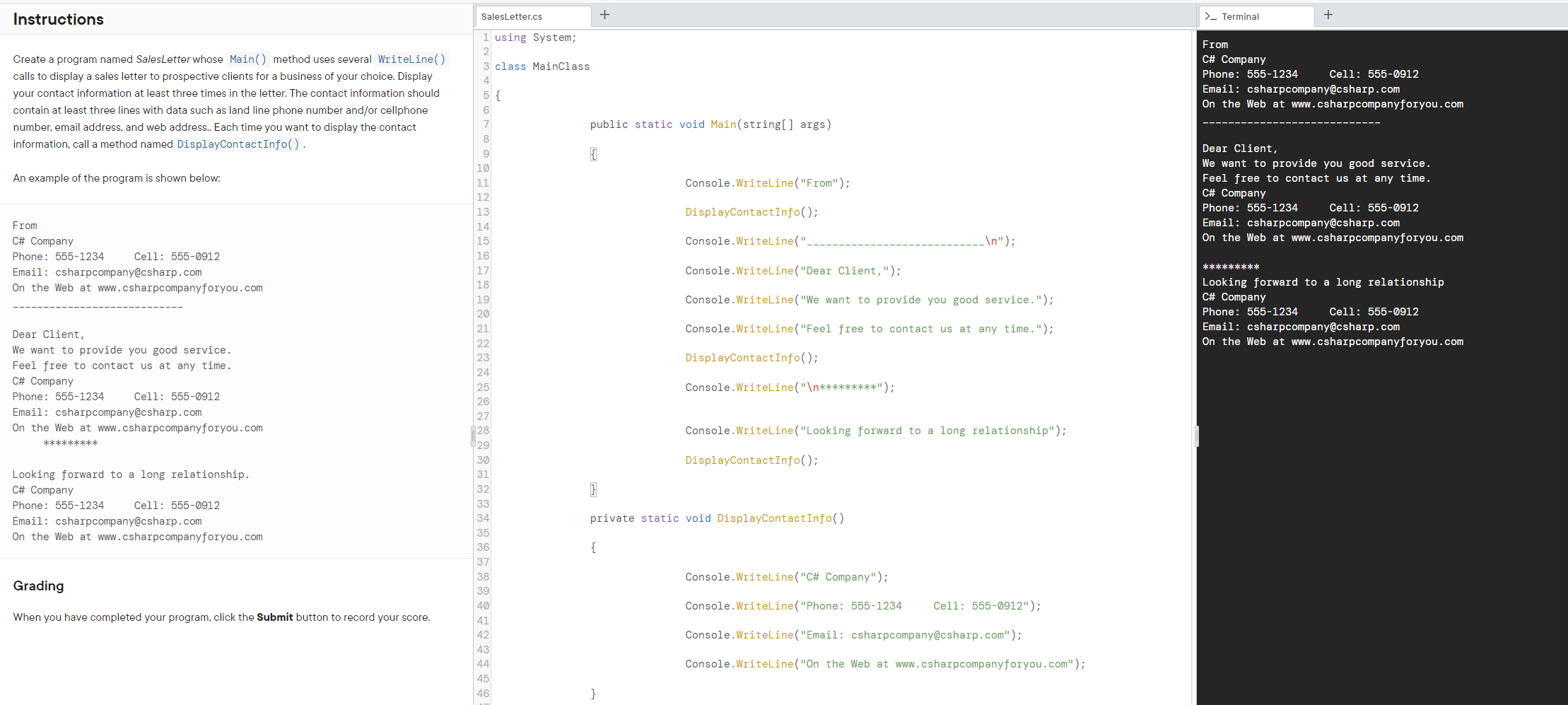Click the Grading heading
The height and width of the screenshot is (705, 1568).
tap(38, 585)
